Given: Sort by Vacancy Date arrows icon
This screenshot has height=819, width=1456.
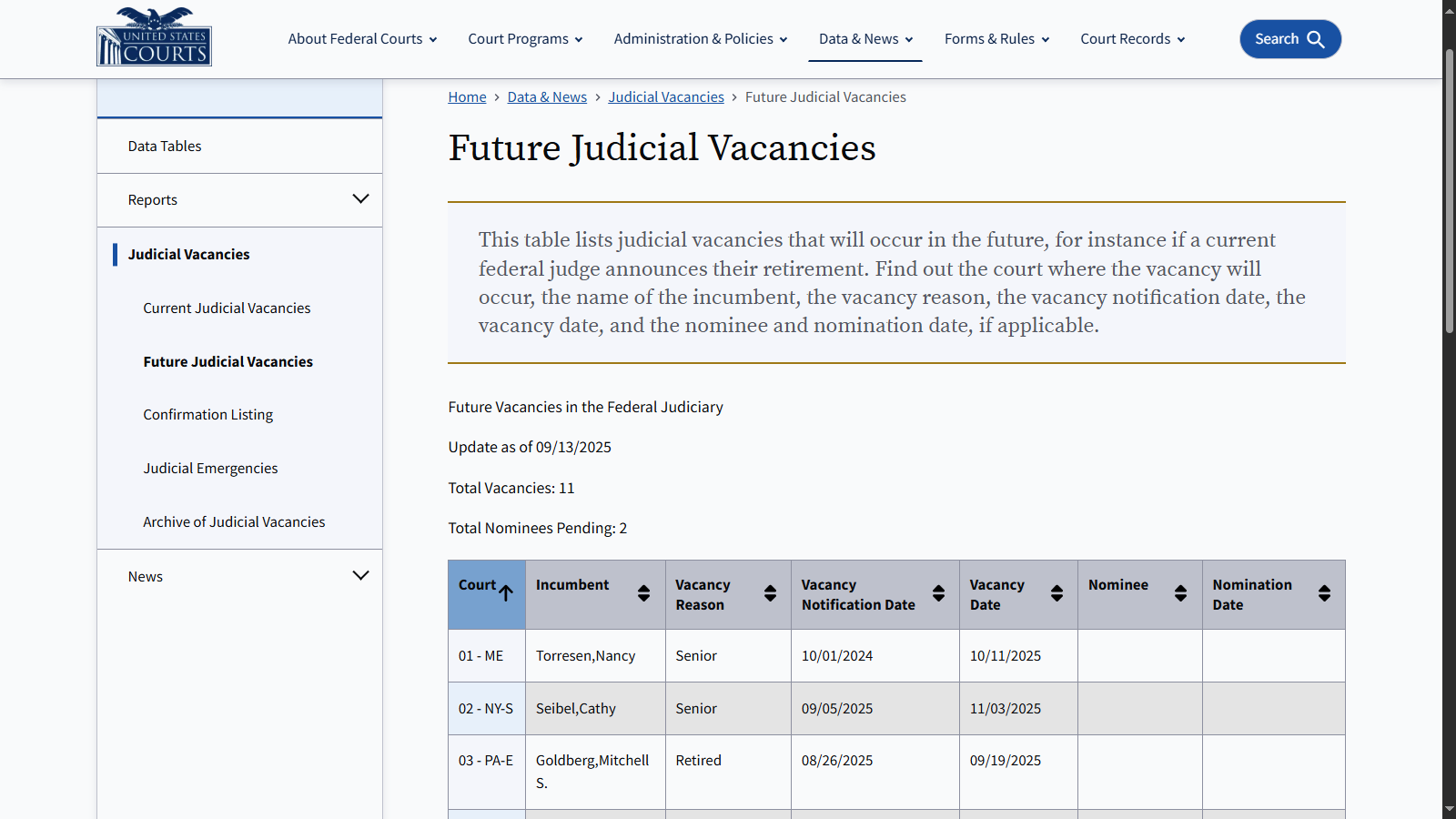Looking at the screenshot, I should (1057, 593).
